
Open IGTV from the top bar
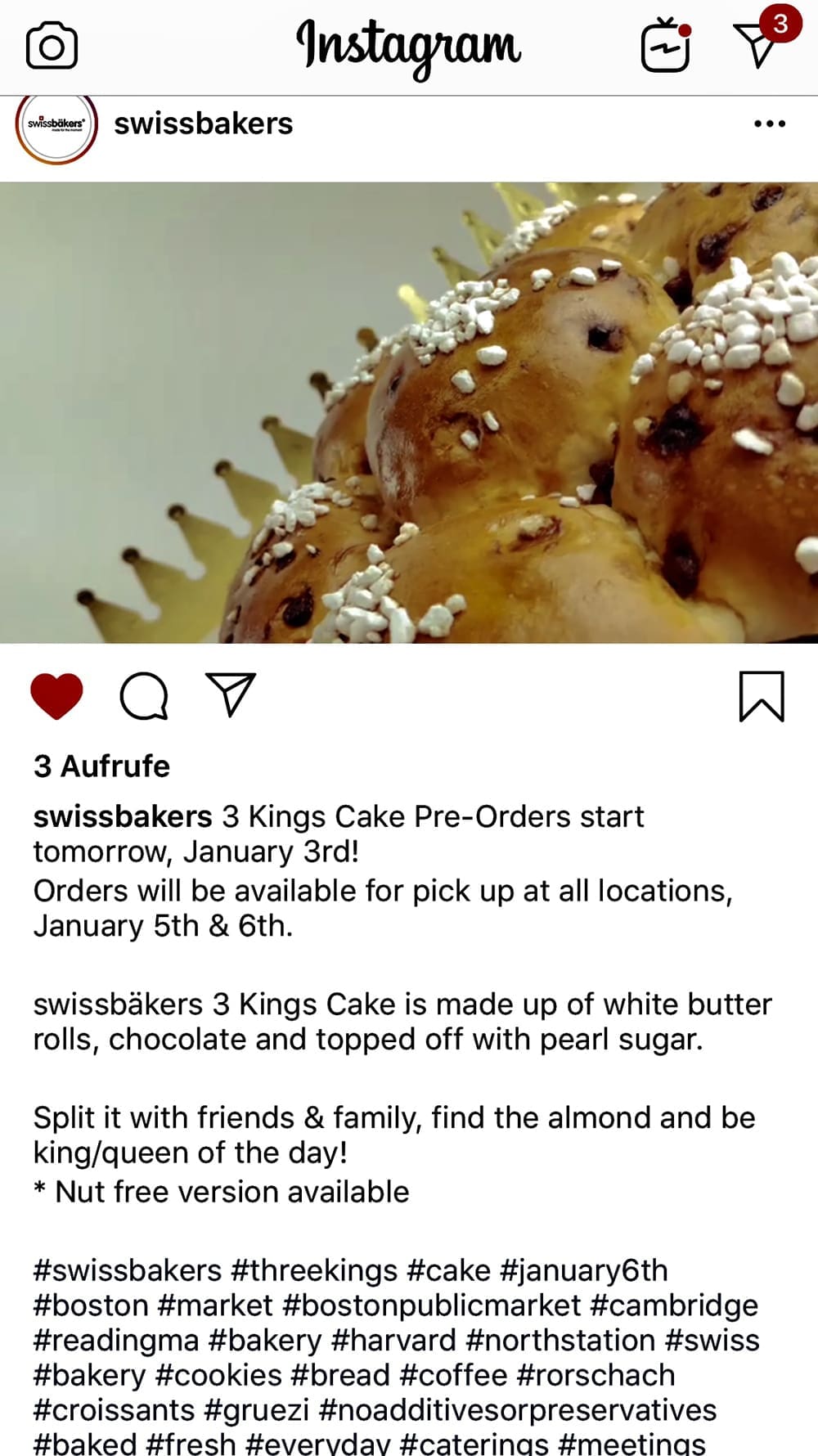[665, 46]
